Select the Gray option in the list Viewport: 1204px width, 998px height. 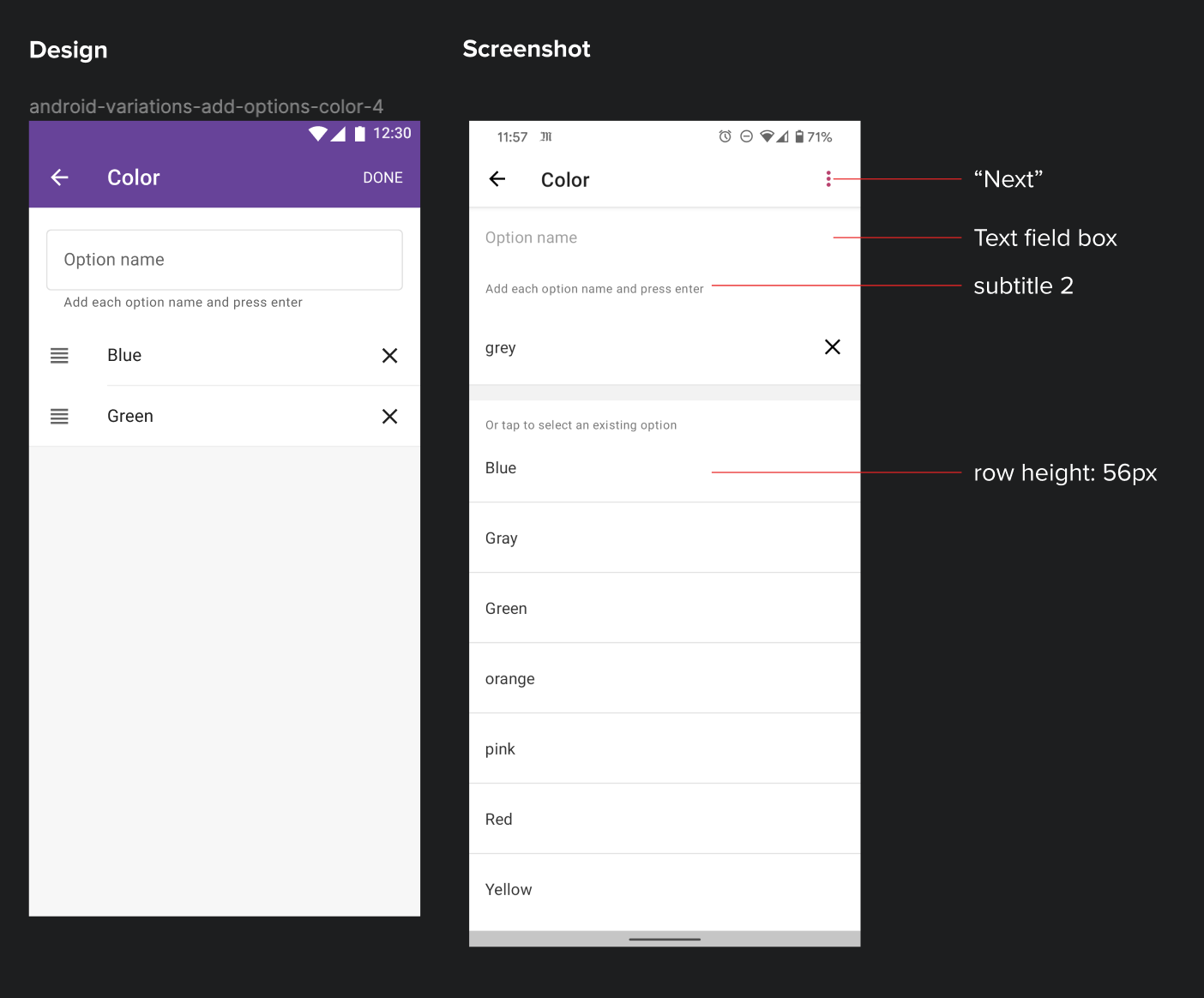(665, 538)
